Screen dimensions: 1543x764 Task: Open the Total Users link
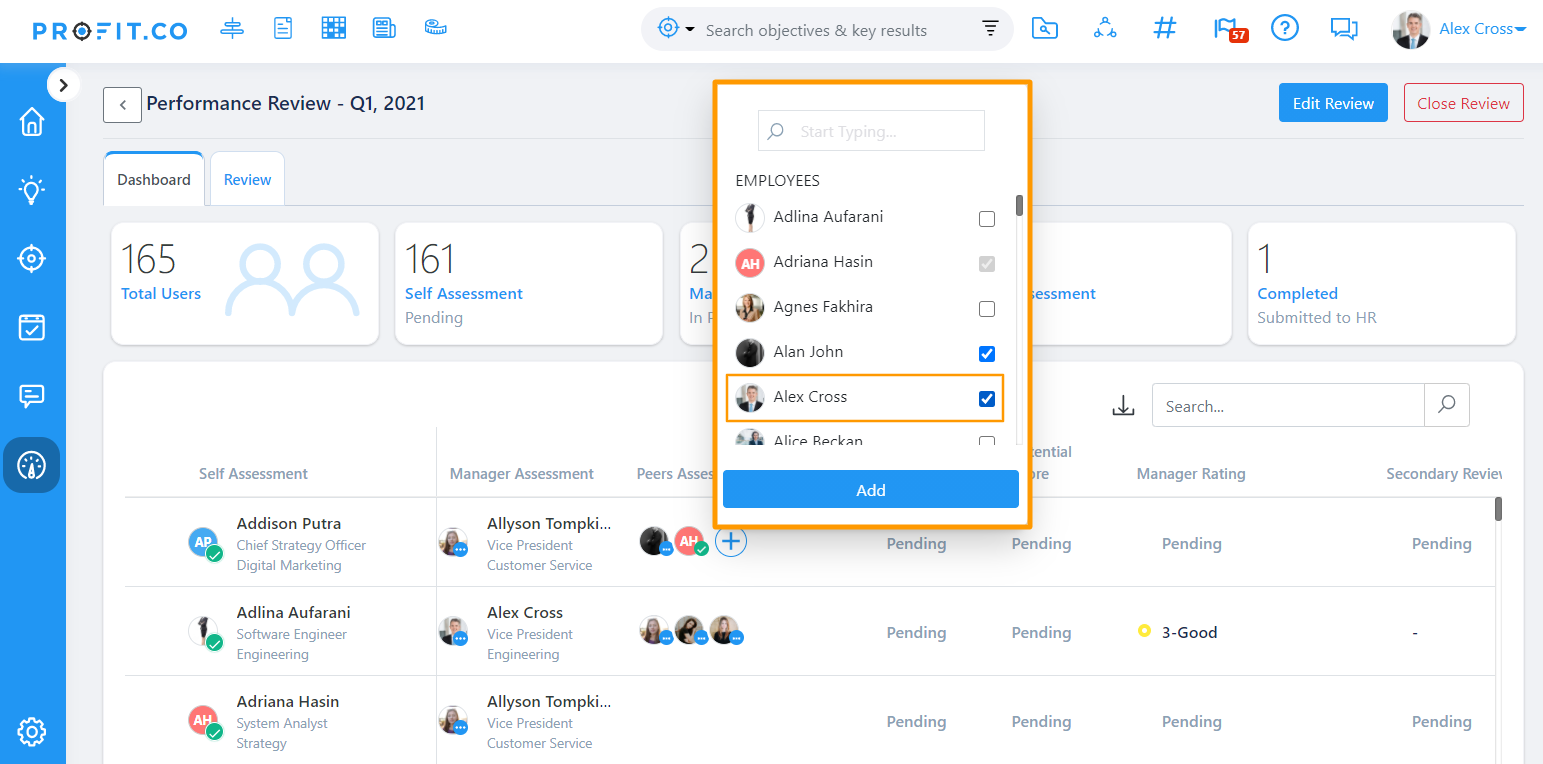click(x=161, y=294)
